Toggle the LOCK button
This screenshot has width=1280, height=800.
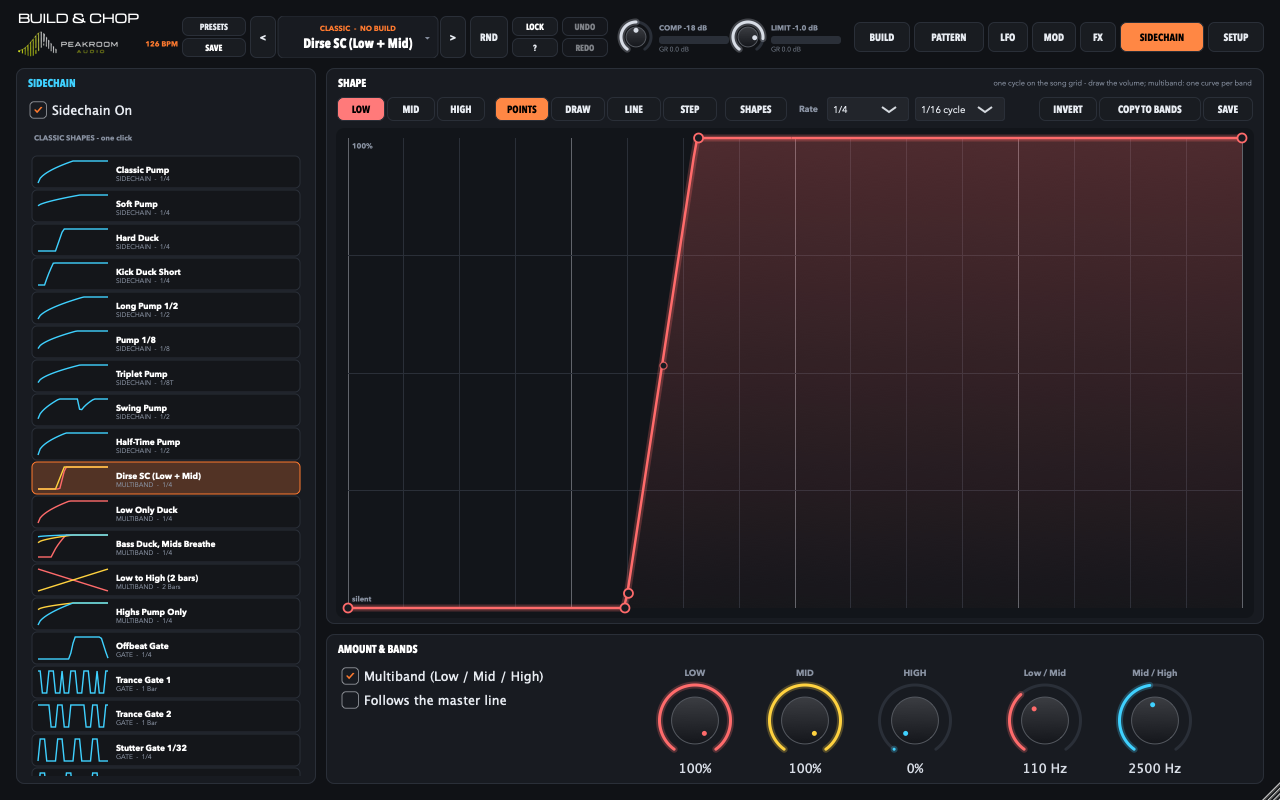535,27
